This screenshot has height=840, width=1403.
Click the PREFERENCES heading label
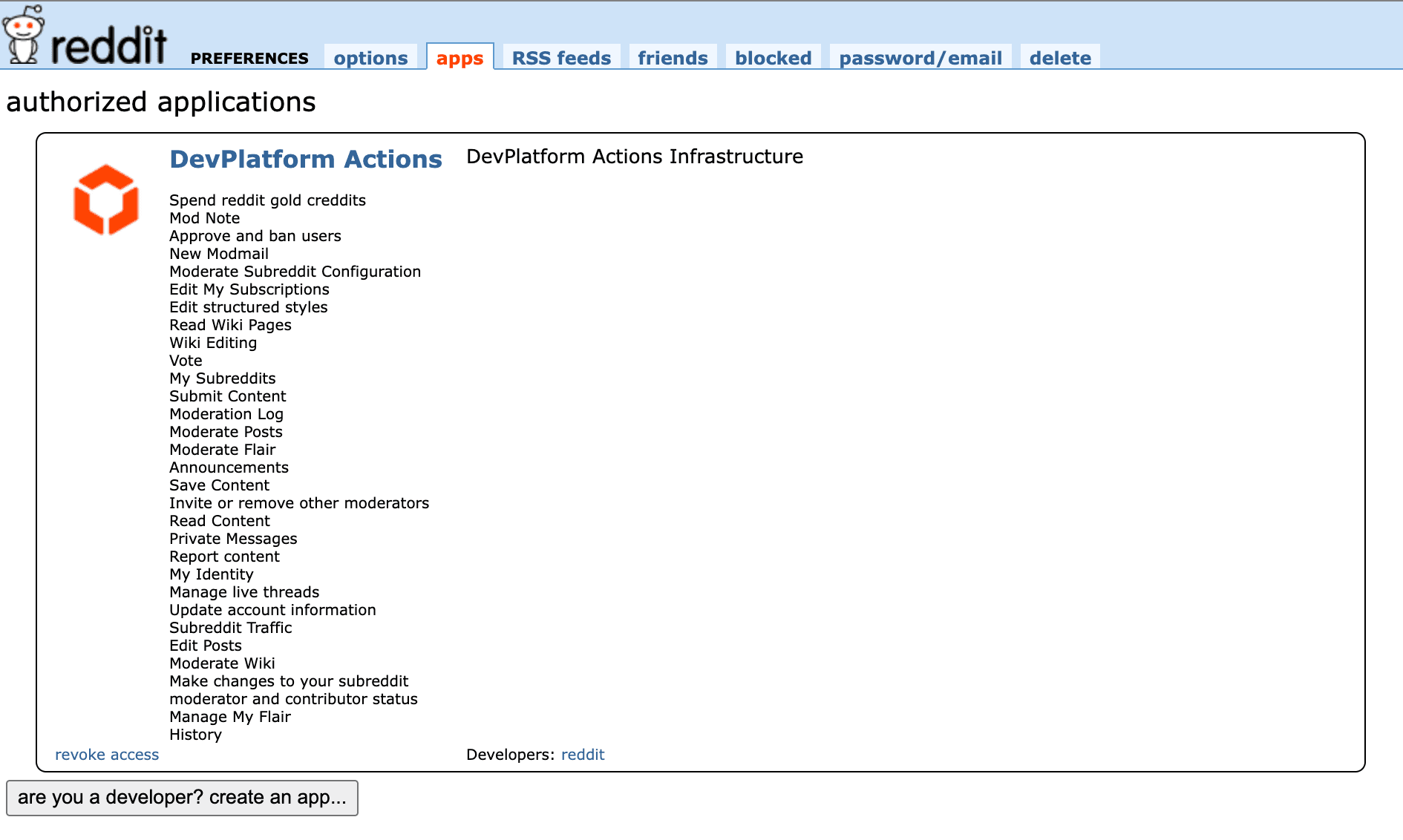pyautogui.click(x=249, y=58)
